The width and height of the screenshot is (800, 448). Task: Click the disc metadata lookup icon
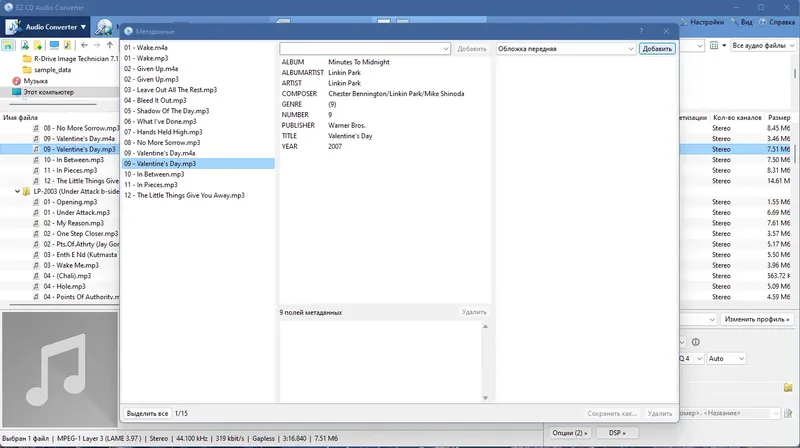point(104,27)
